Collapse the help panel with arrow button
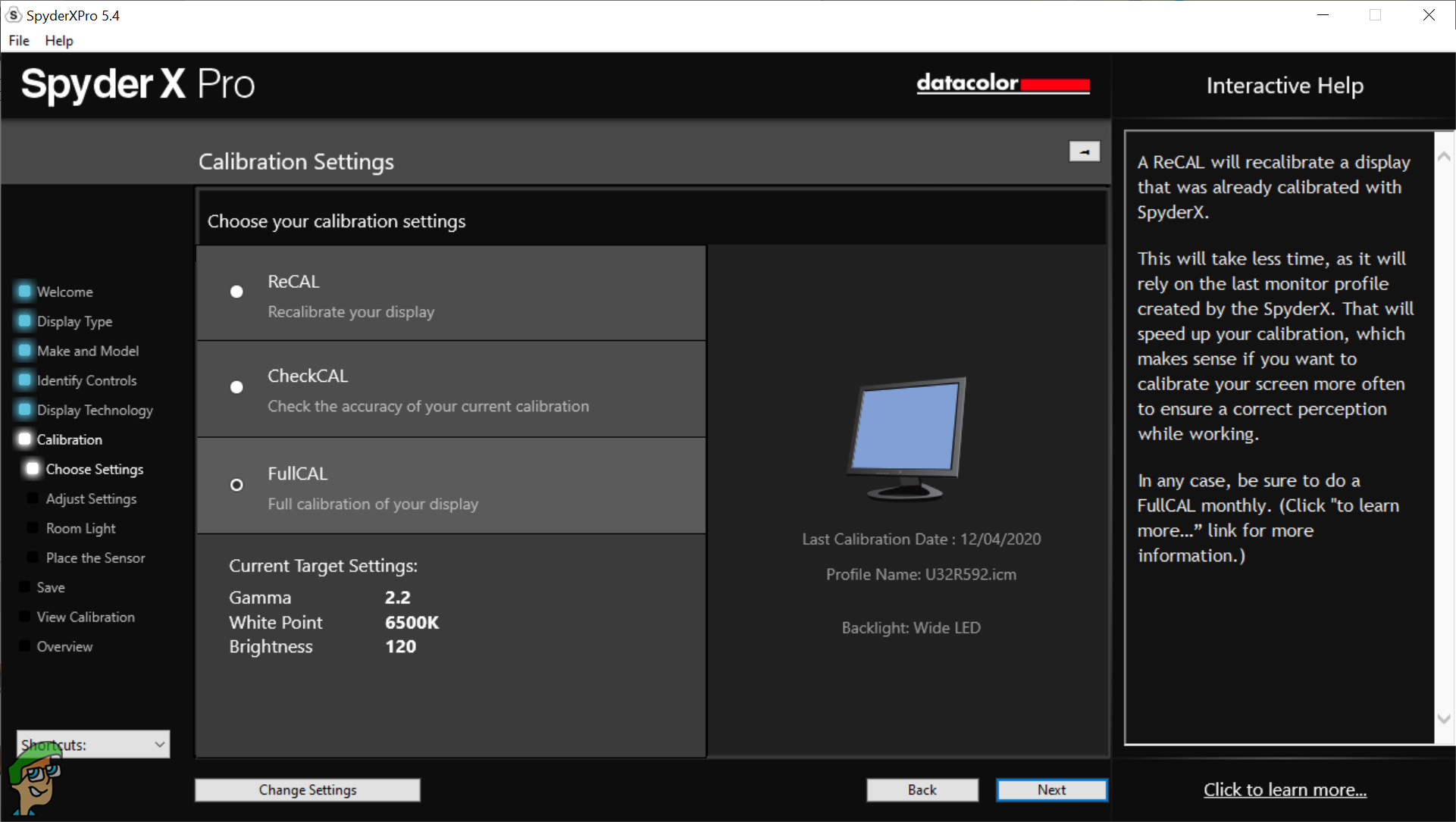Screen dimensions: 1456x822 pos(1084,152)
